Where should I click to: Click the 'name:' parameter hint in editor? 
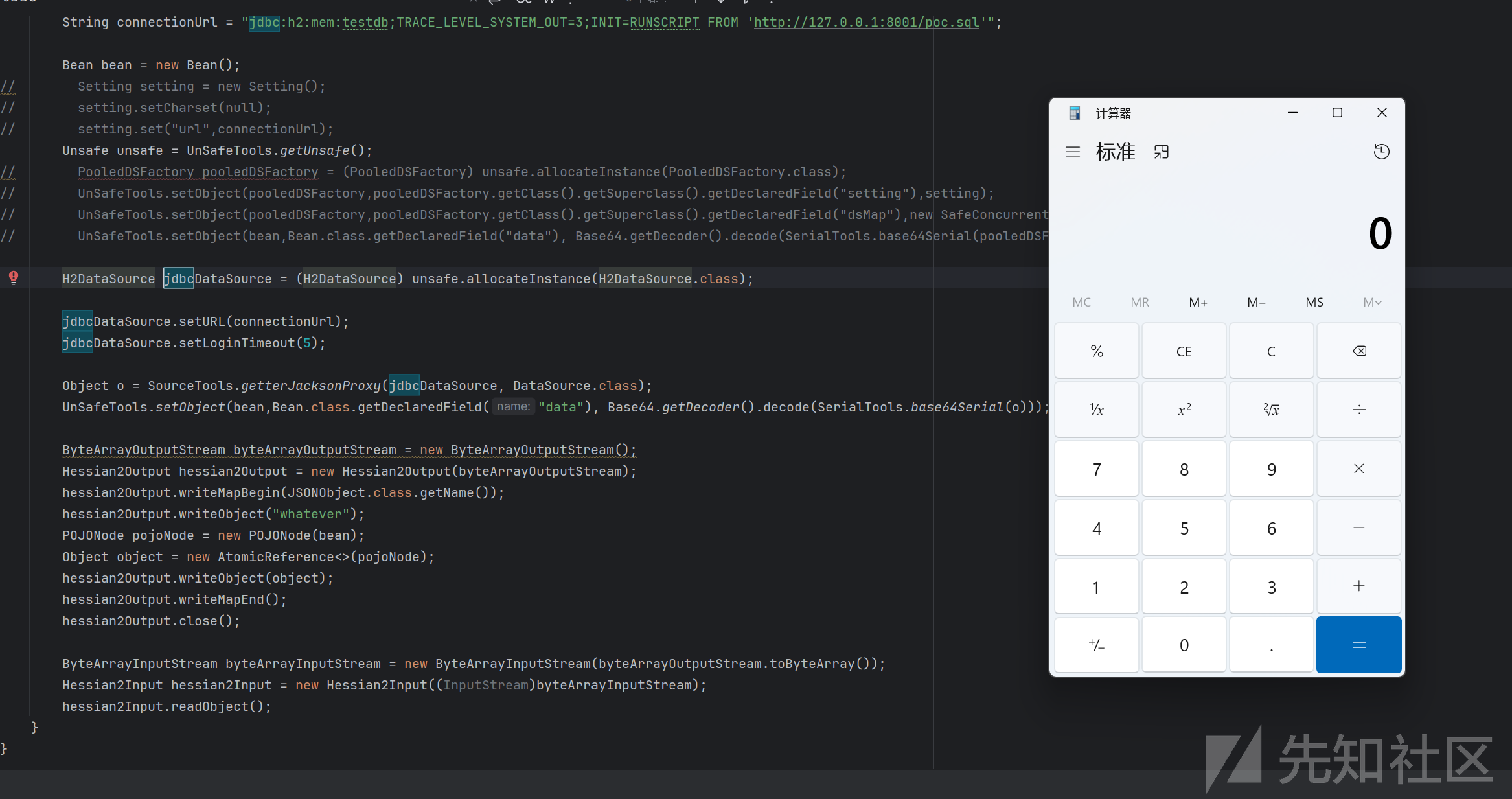coord(513,406)
